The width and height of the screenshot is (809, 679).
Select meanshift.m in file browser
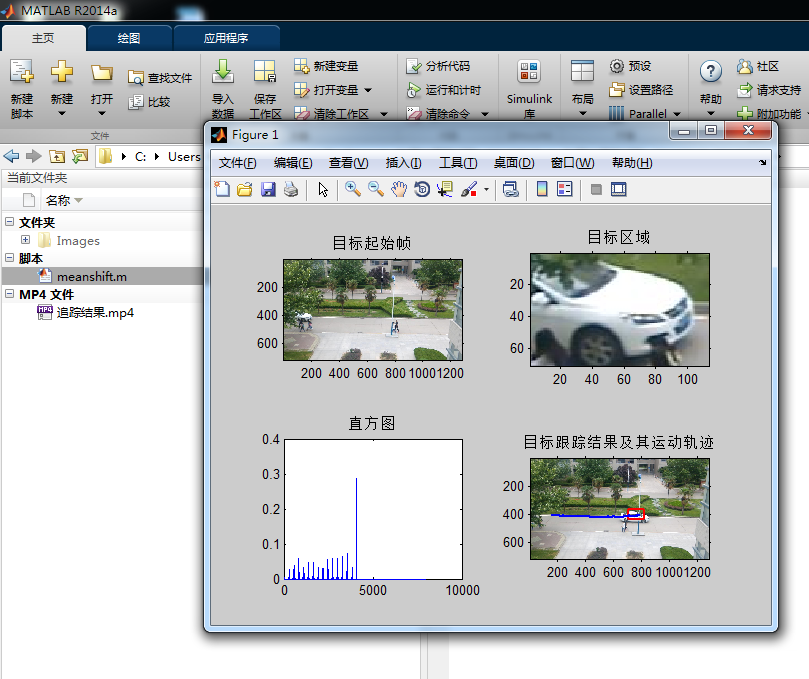point(92,277)
